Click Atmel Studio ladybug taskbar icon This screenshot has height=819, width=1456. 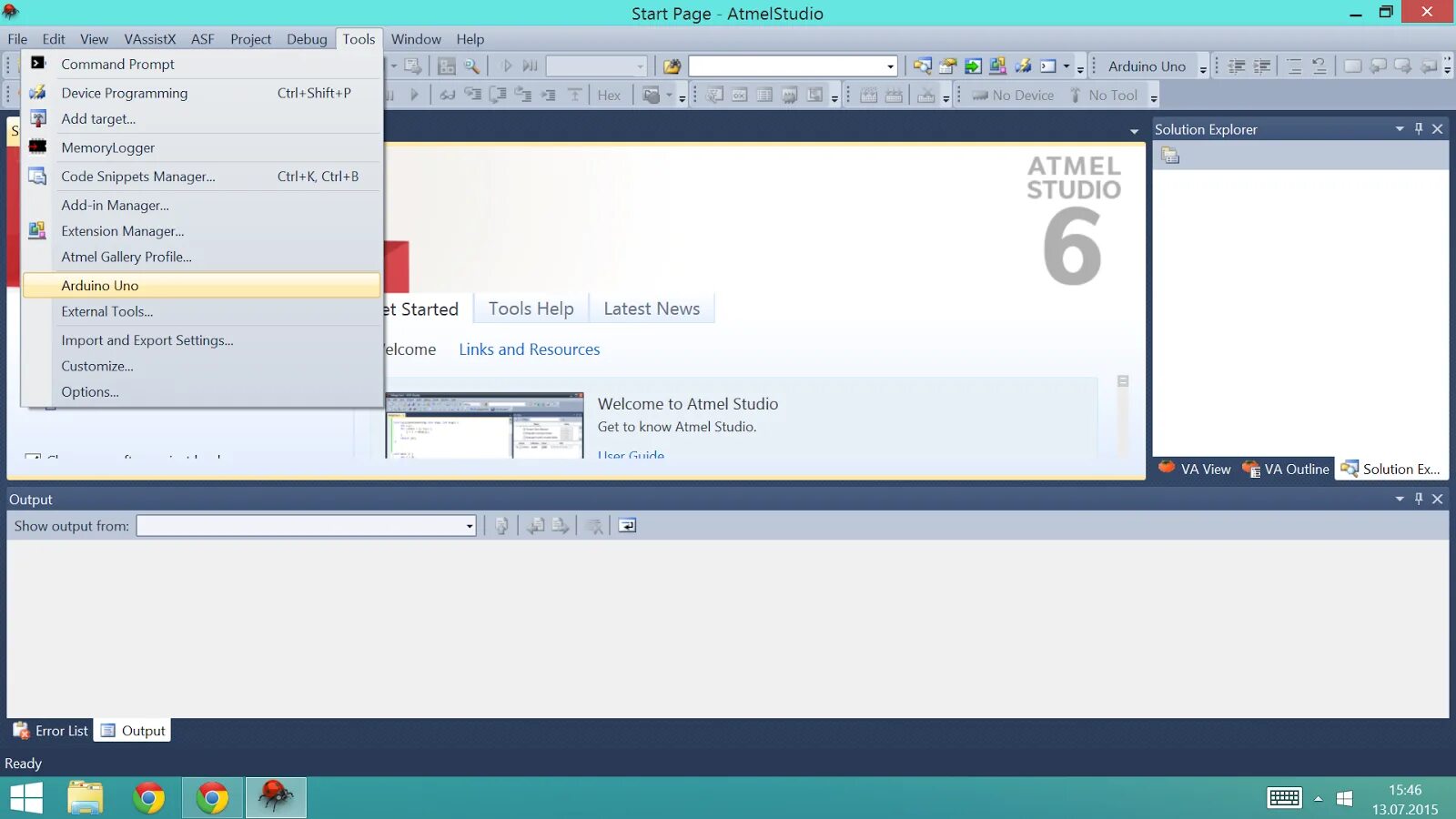point(276,798)
